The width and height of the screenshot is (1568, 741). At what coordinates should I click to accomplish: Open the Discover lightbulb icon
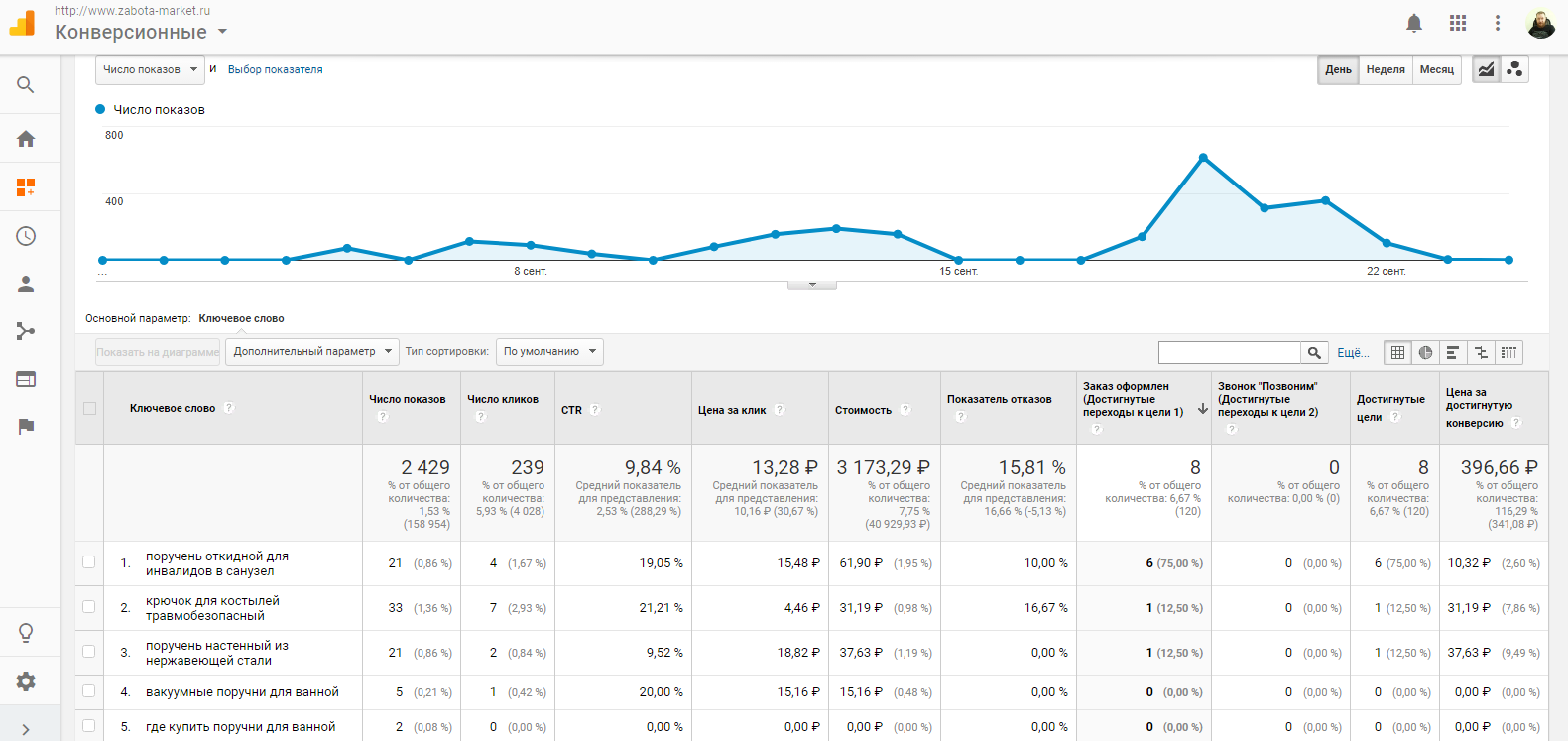[26, 633]
